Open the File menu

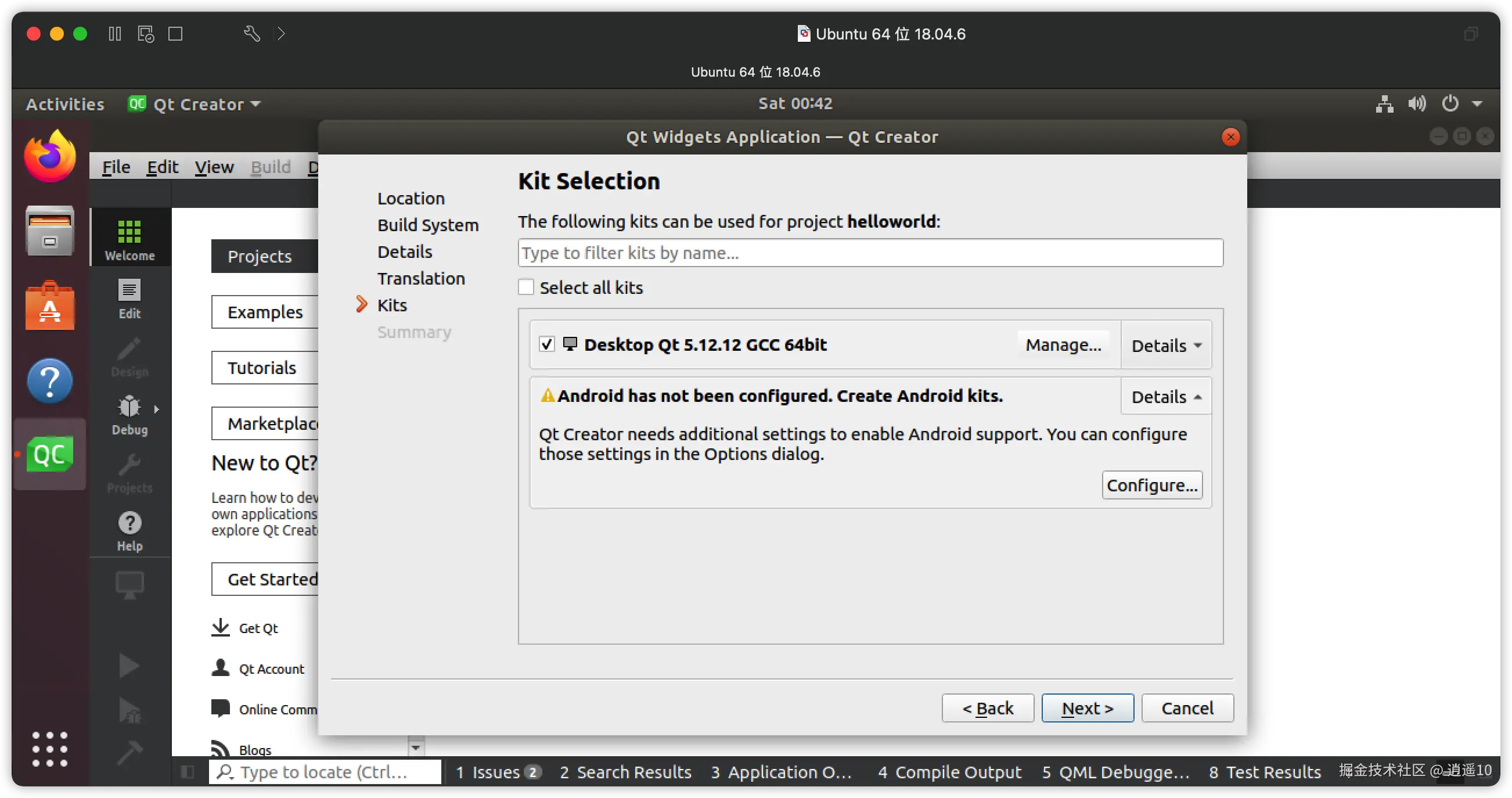(x=116, y=167)
